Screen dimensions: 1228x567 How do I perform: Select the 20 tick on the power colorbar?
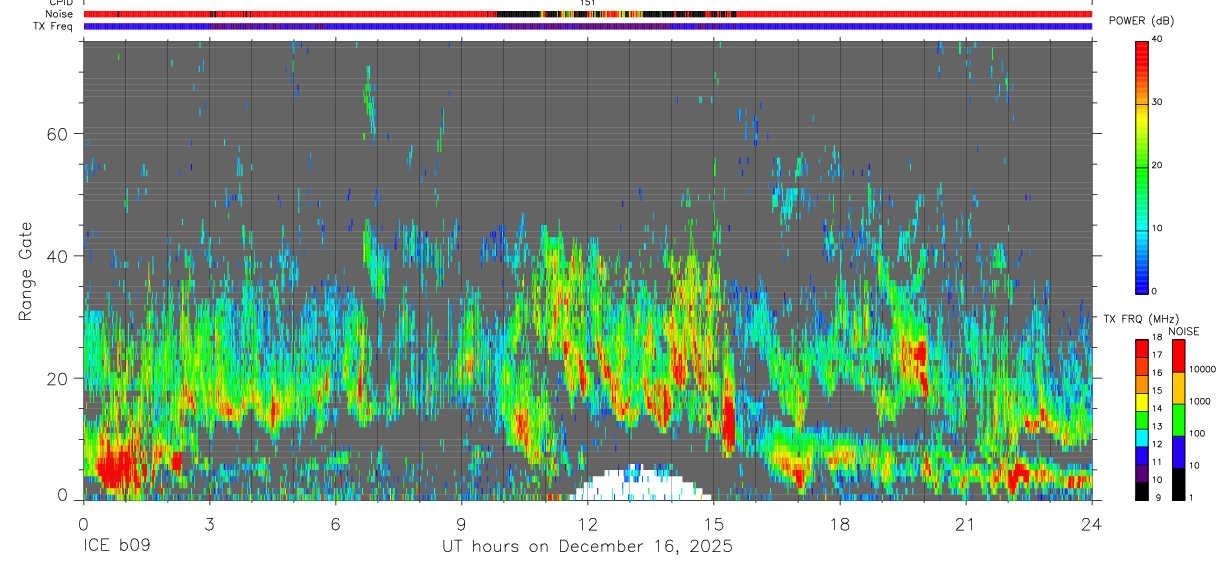click(1158, 165)
